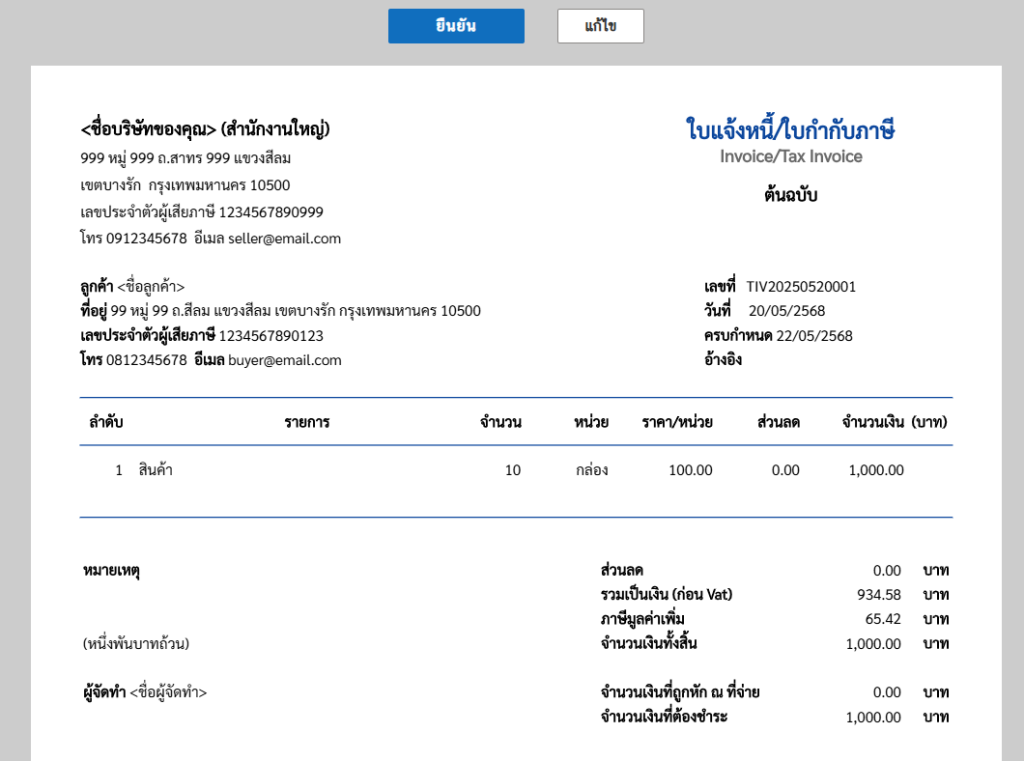Click item name สินค้า in row 1
1024x761 pixels.
click(155, 470)
